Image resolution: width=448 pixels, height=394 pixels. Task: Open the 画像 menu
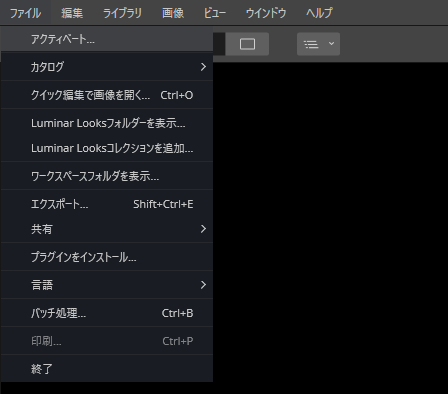173,13
